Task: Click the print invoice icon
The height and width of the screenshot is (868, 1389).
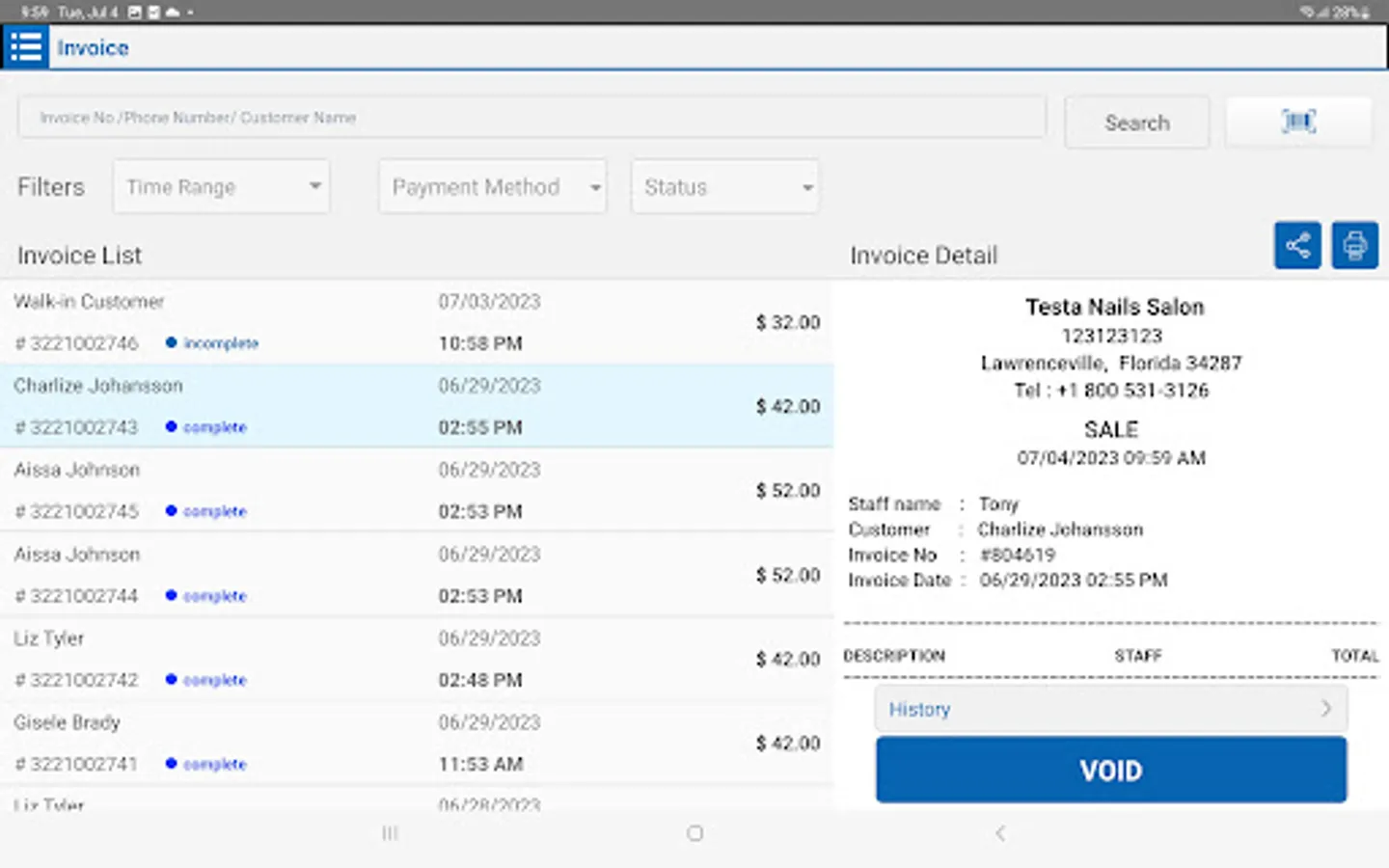Action: pyautogui.click(x=1354, y=246)
